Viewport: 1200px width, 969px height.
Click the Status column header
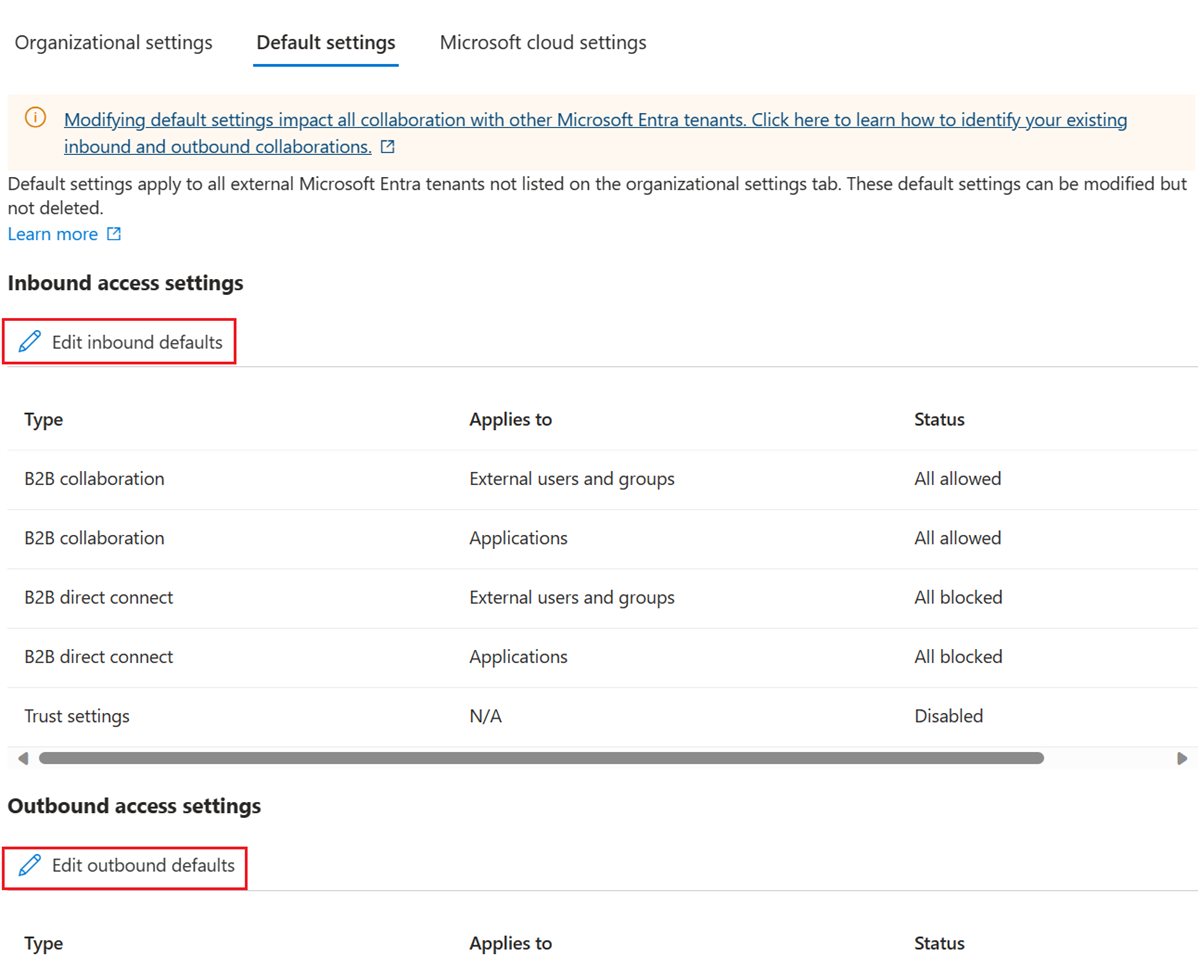[x=938, y=419]
